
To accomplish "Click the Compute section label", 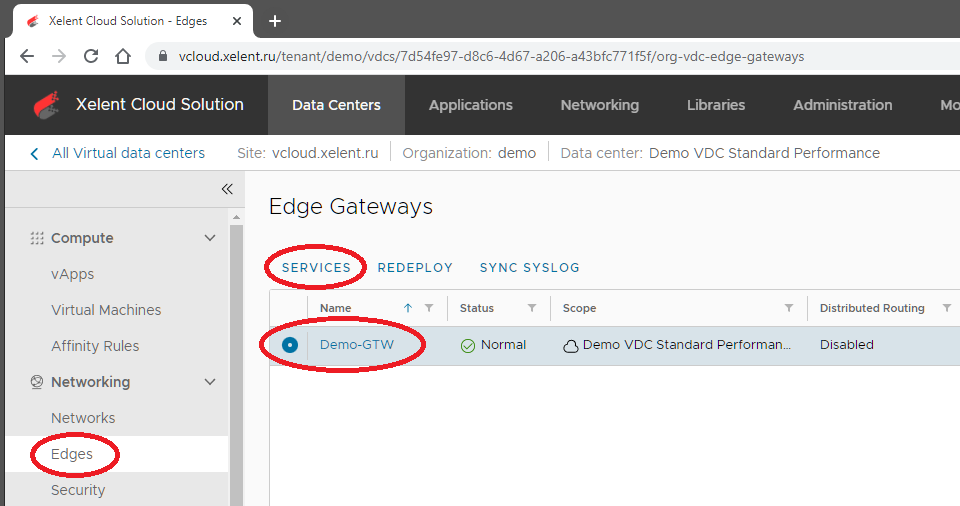I will point(82,238).
